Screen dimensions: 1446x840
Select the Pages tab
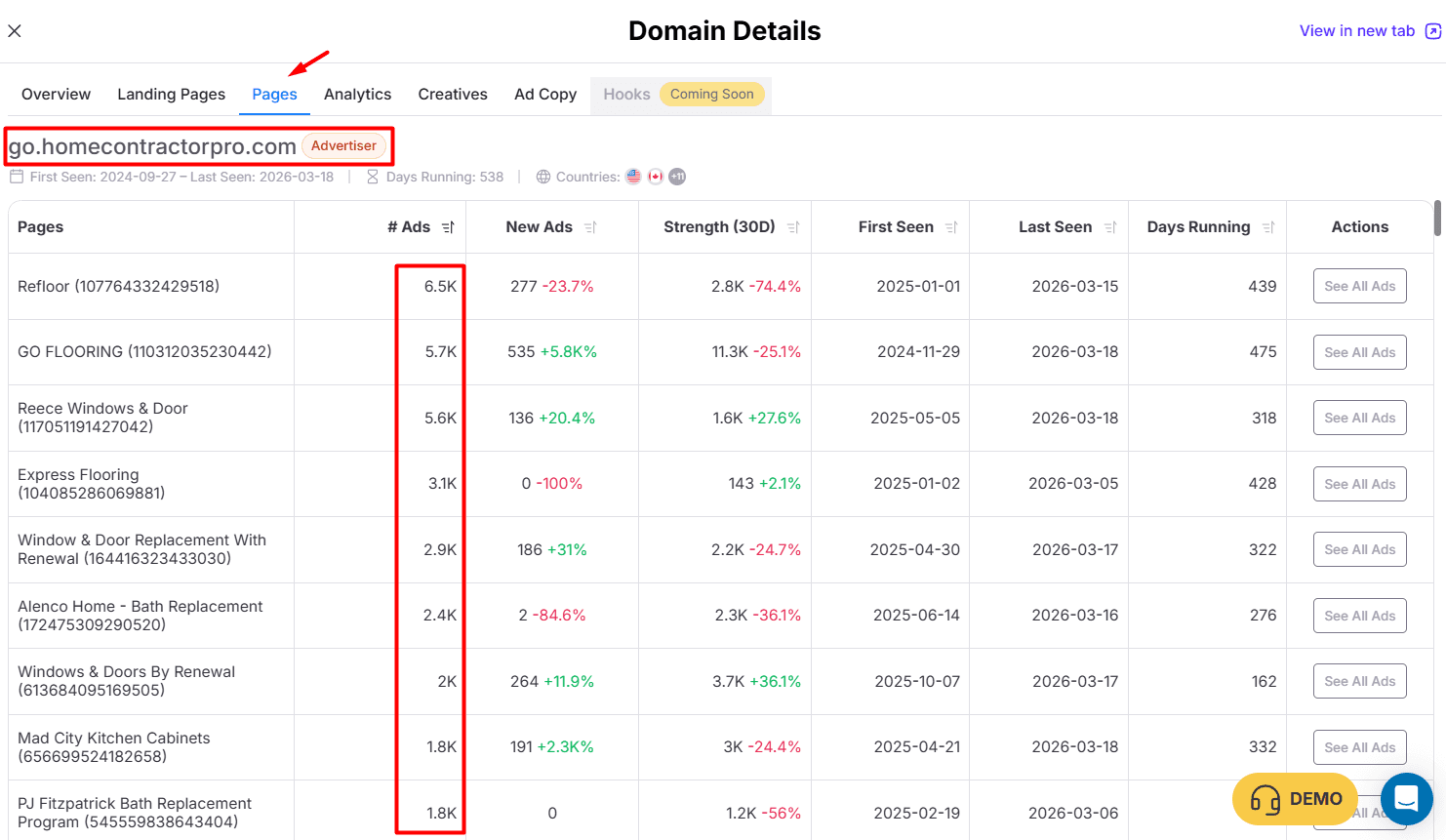point(274,95)
